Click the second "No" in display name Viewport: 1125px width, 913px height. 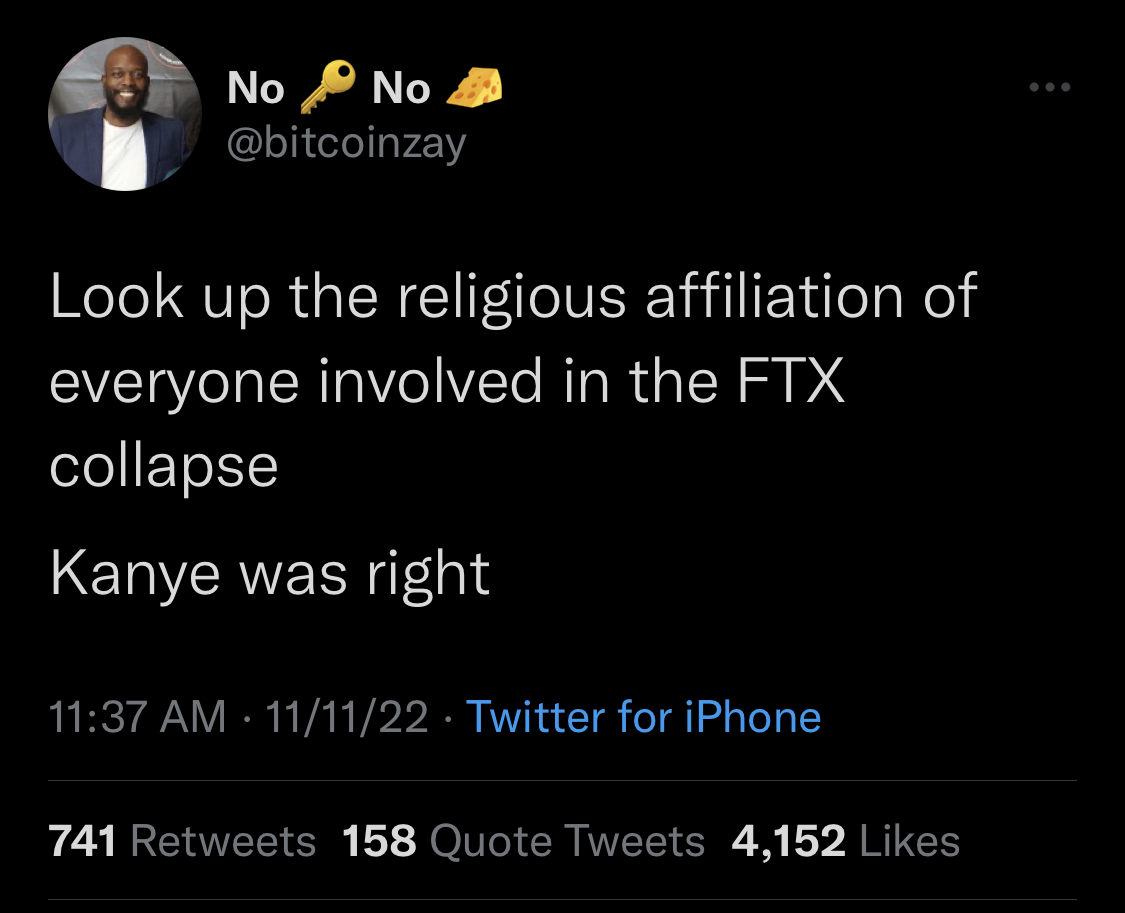tap(400, 90)
